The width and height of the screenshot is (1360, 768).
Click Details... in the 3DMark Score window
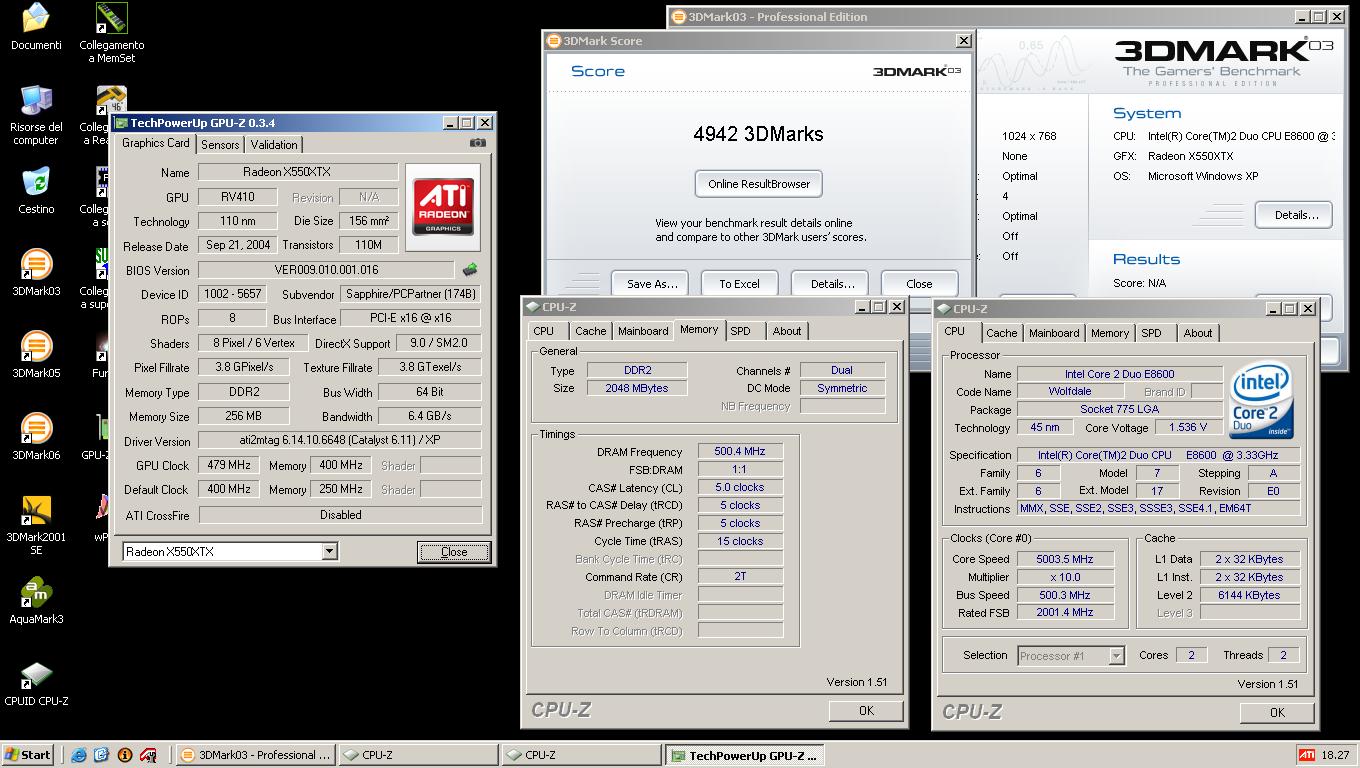[x=832, y=284]
